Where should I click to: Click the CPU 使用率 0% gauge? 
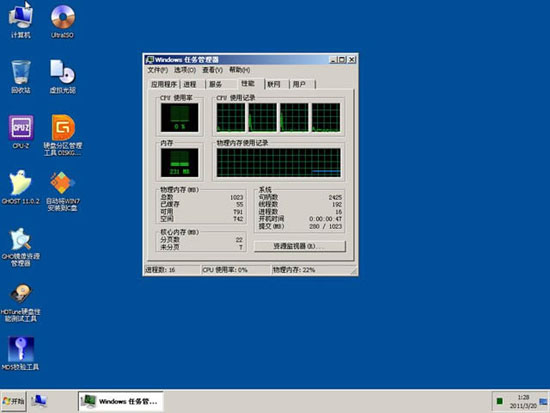(180, 117)
